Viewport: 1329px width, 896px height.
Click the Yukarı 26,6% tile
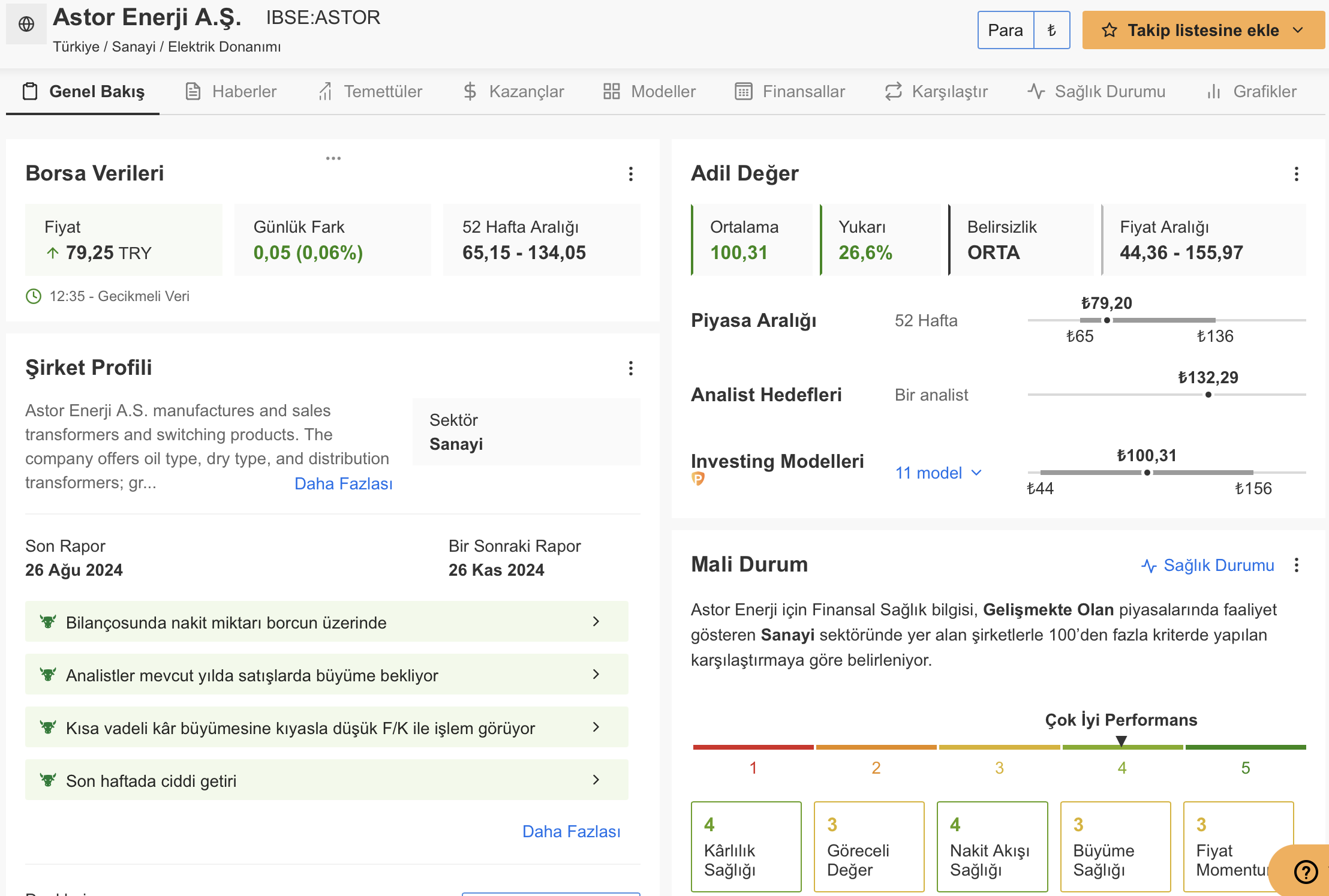pos(880,240)
